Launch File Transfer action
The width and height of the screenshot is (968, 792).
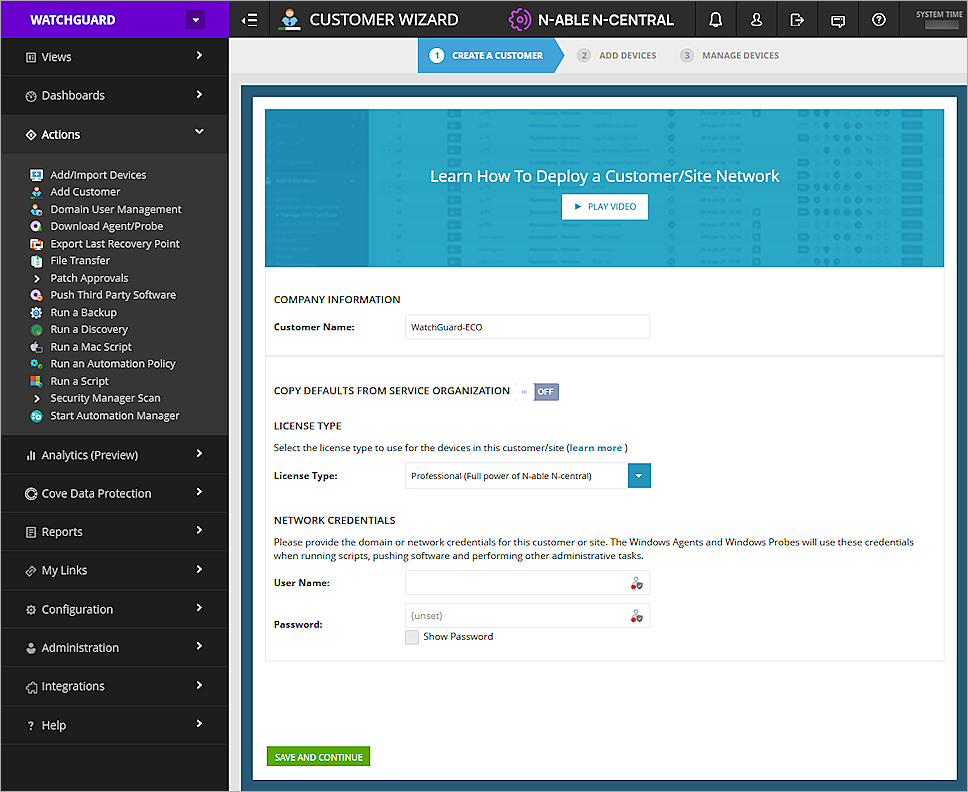coord(79,260)
